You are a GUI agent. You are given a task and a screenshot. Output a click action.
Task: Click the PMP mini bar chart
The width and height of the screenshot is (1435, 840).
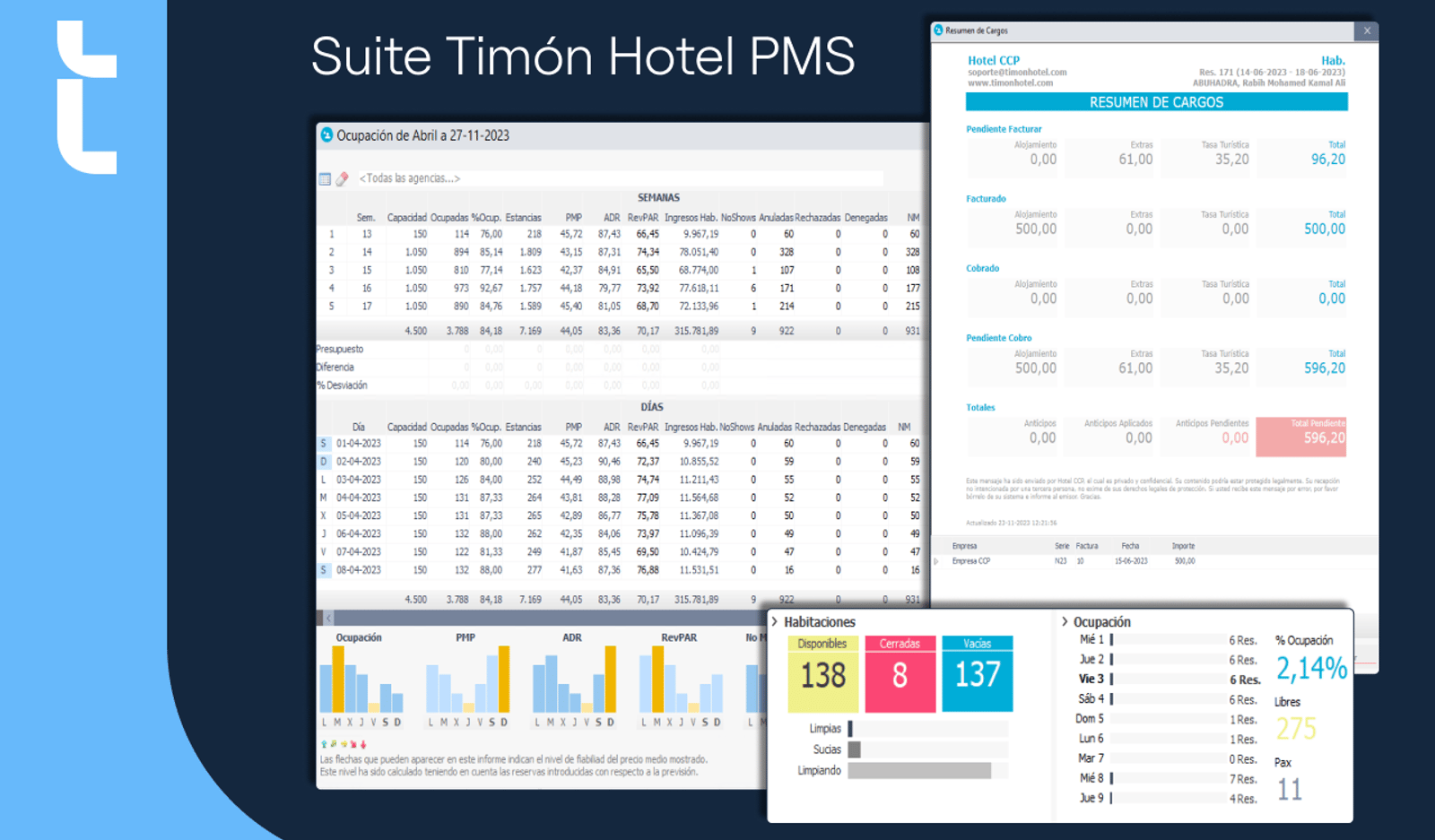tap(467, 679)
